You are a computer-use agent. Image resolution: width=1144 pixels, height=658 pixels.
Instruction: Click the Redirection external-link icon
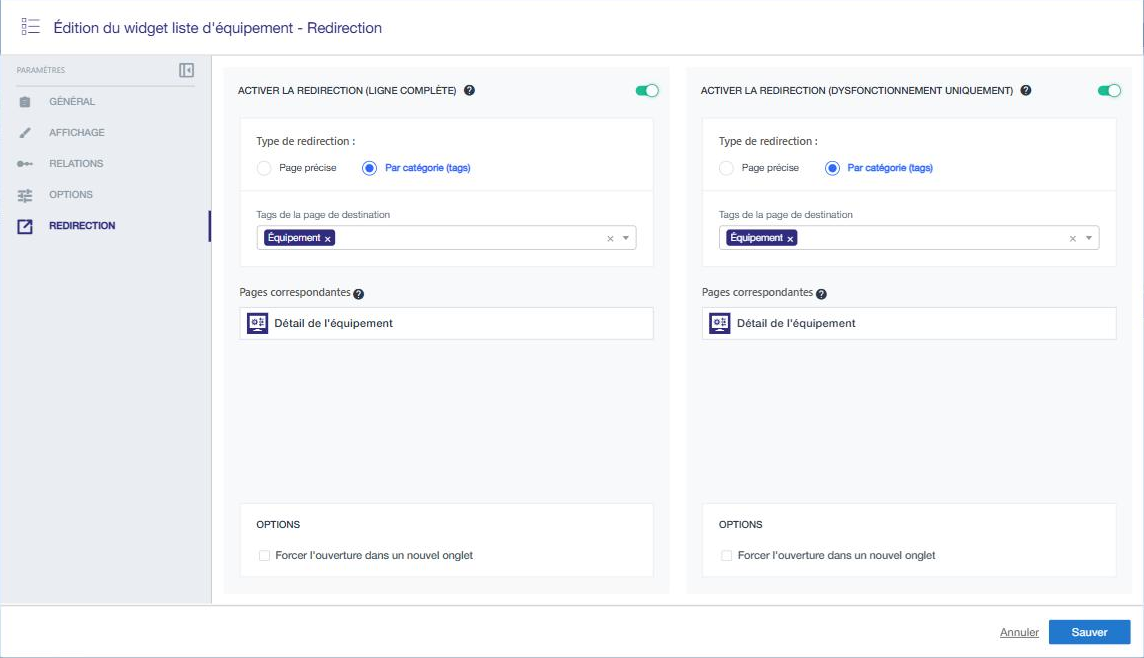[25, 226]
